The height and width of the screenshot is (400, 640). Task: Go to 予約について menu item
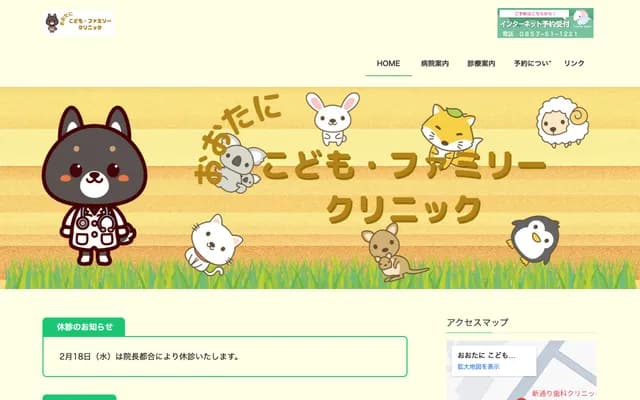pyautogui.click(x=532, y=63)
